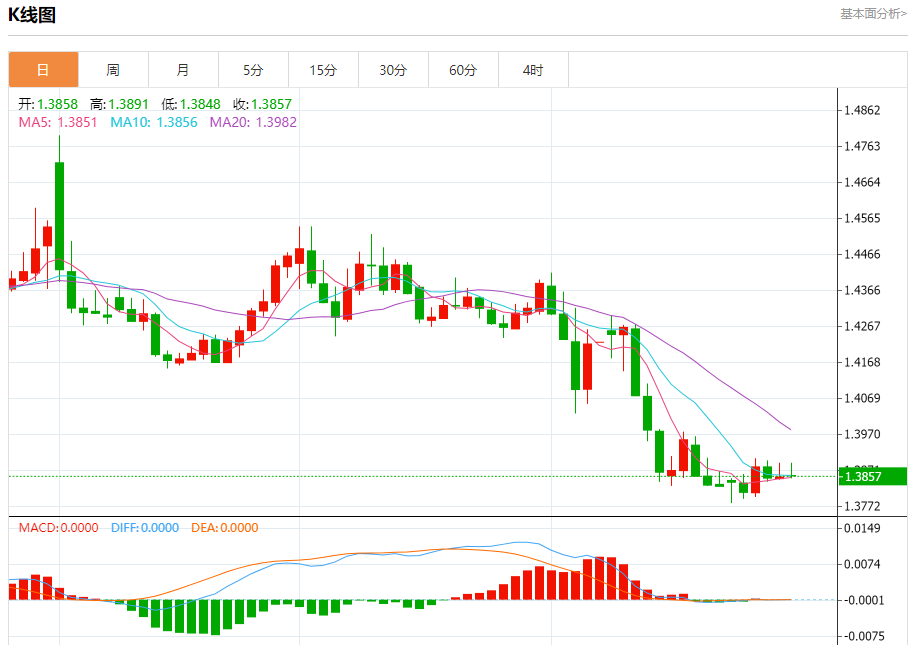912x645 pixels.
Task: Open the 30分 interval tab
Action: tap(393, 70)
